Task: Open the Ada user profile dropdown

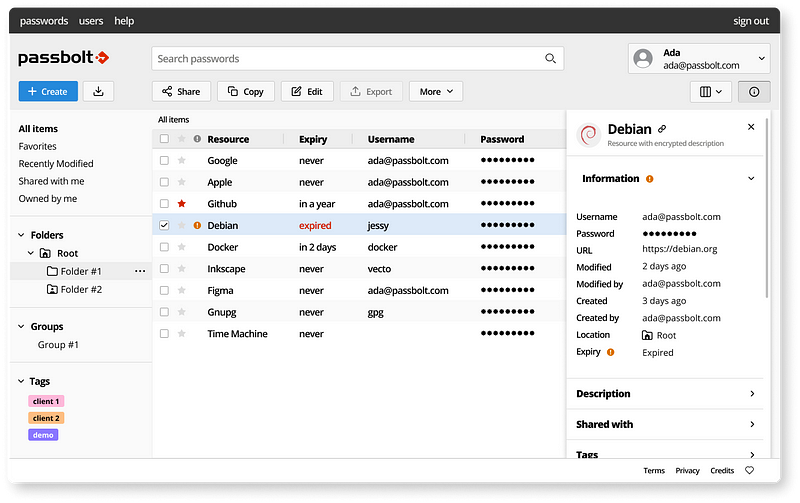Action: coord(699,59)
